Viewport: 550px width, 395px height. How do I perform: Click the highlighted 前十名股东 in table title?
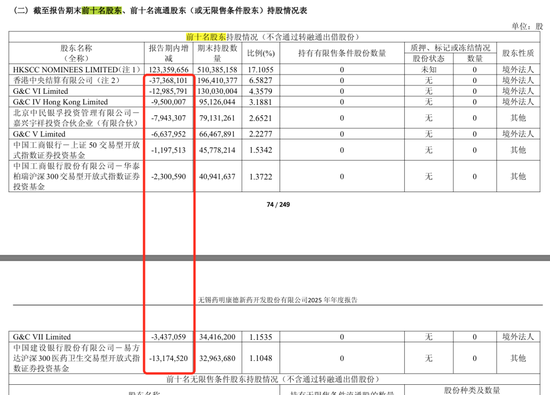(206, 37)
